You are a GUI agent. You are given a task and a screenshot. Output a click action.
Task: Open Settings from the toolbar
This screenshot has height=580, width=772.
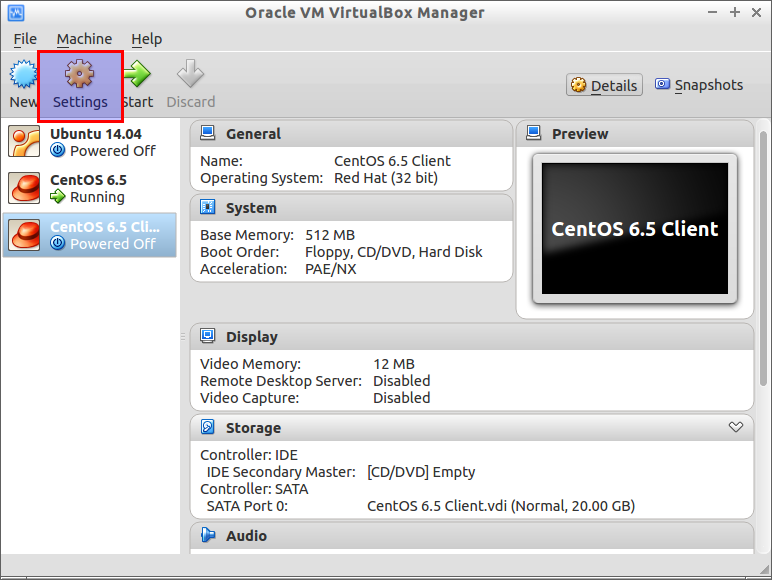80,86
